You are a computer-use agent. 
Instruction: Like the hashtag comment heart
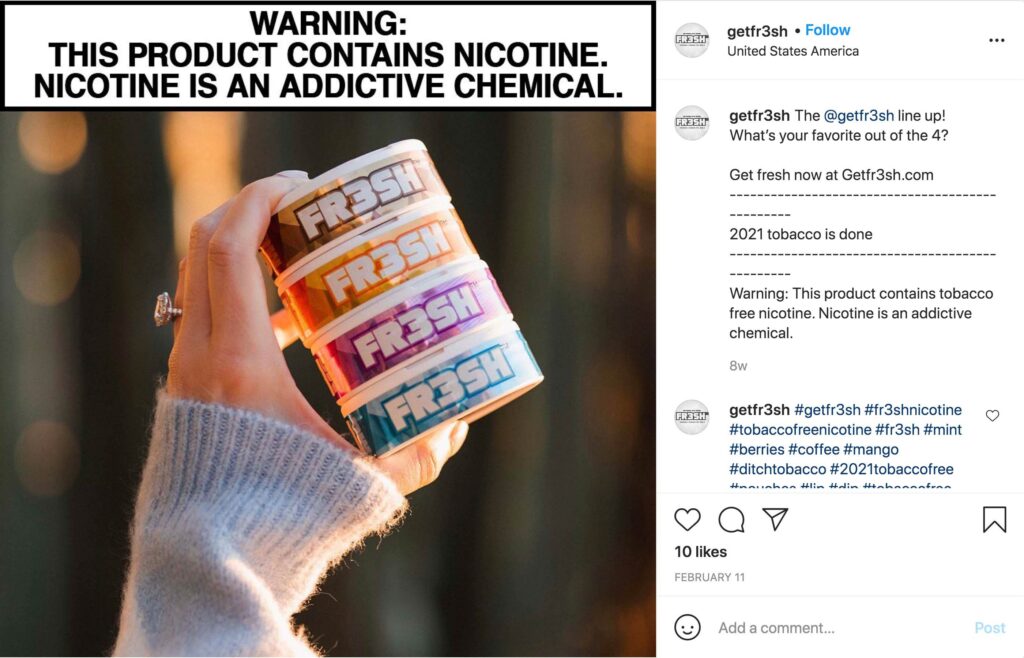[992, 415]
